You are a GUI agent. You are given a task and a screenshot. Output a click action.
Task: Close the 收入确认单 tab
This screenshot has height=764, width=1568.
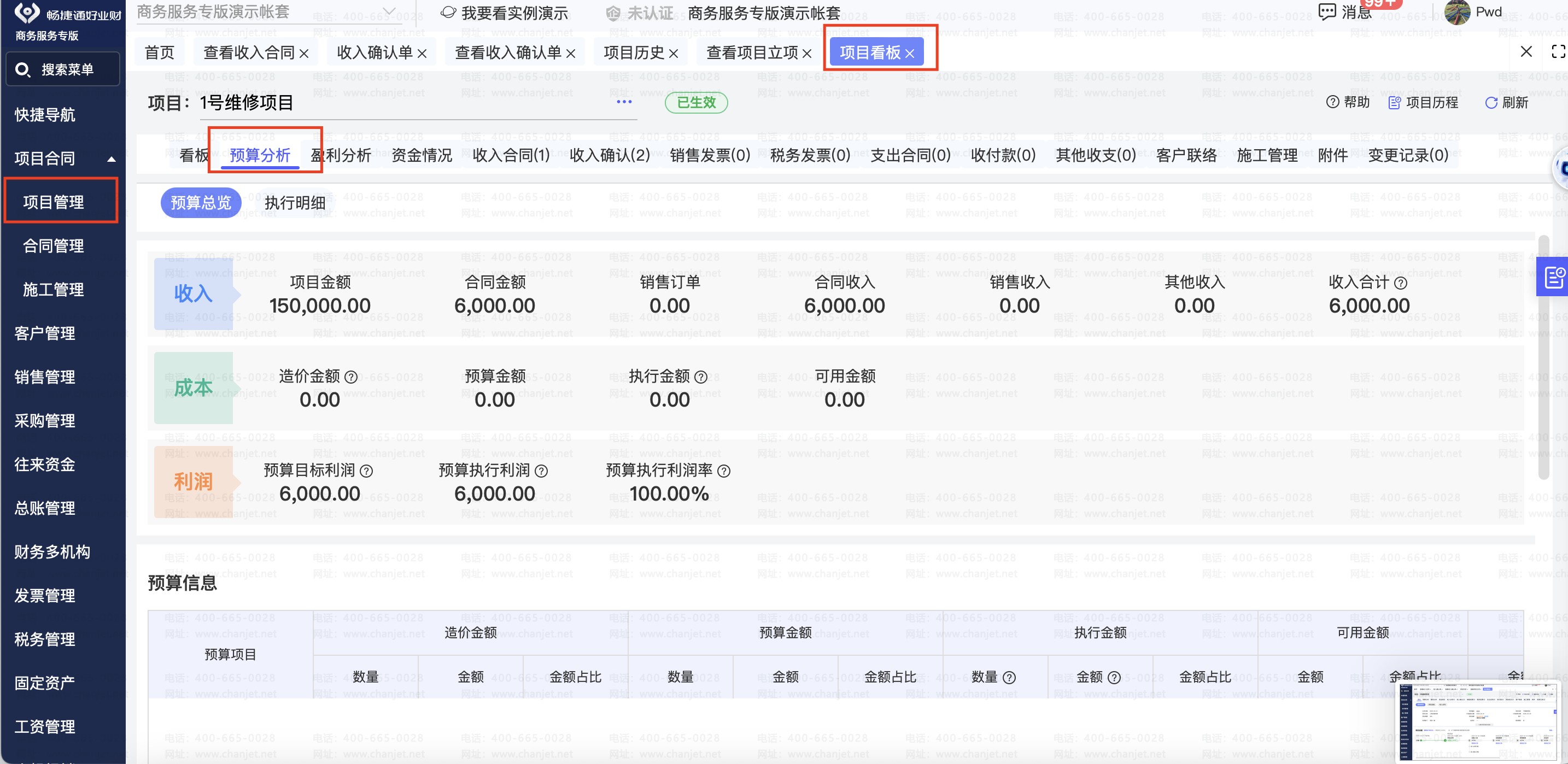[422, 54]
